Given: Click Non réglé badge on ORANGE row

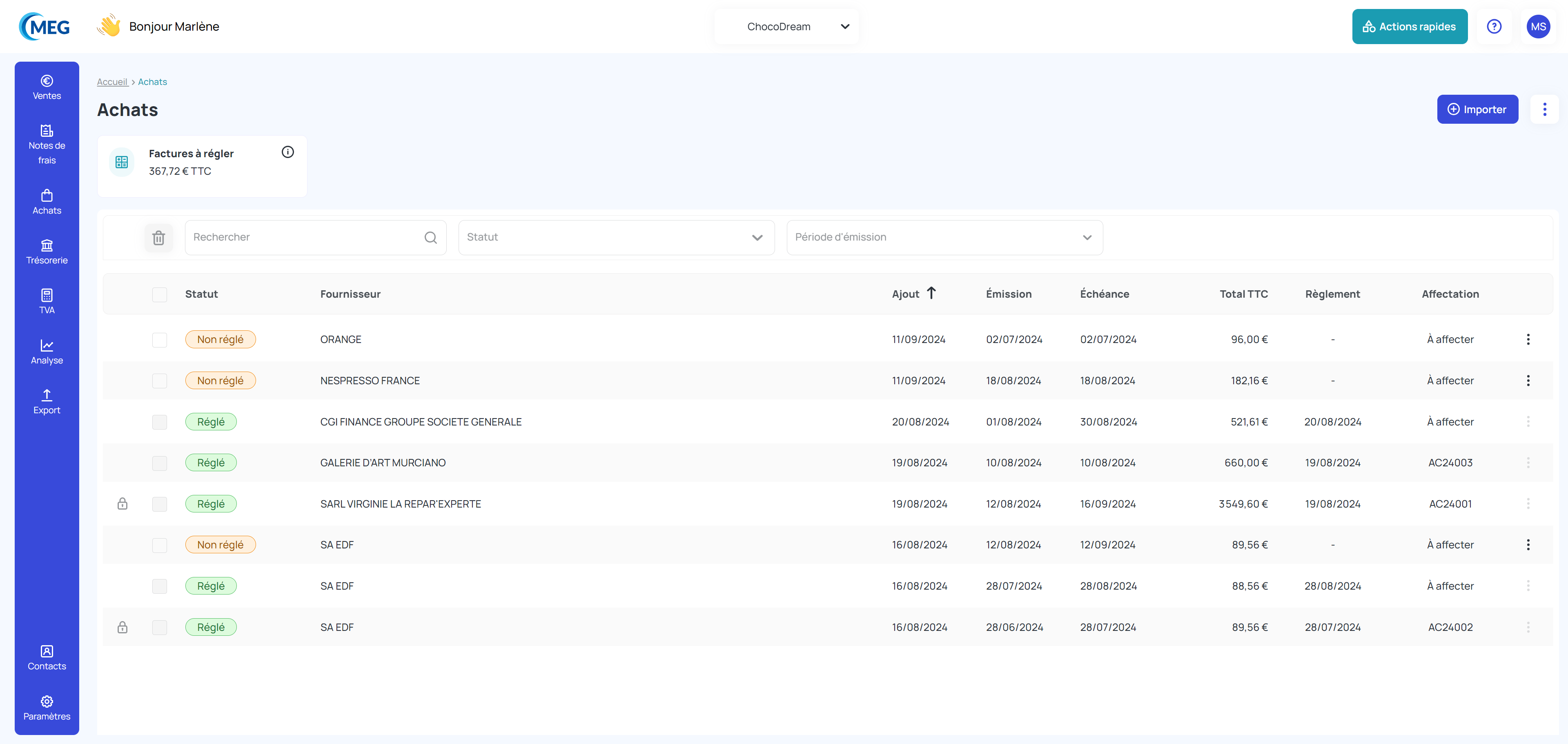Looking at the screenshot, I should click(x=220, y=339).
